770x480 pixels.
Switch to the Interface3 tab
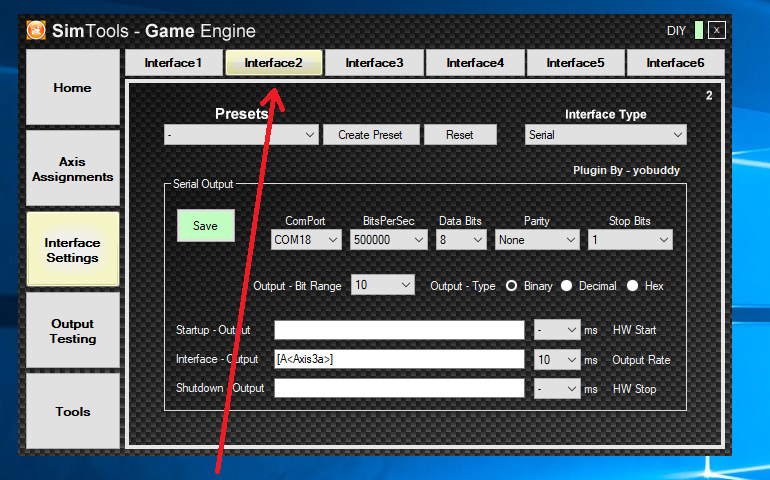(374, 63)
